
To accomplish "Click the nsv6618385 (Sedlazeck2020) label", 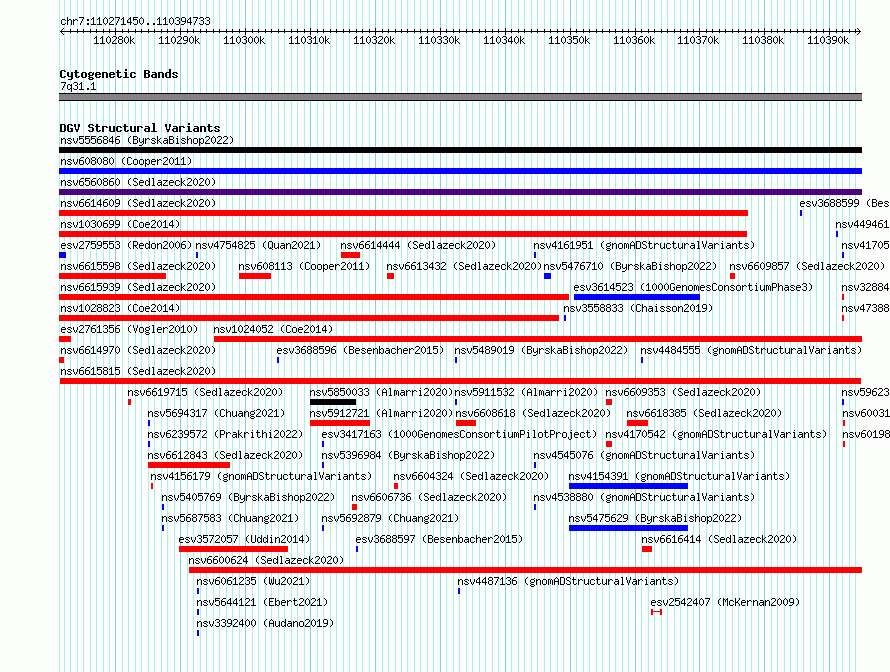I will 704,413.
